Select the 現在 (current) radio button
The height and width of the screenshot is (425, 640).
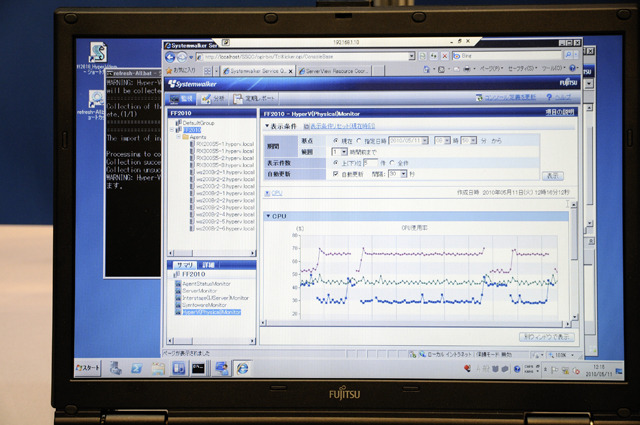(336, 140)
